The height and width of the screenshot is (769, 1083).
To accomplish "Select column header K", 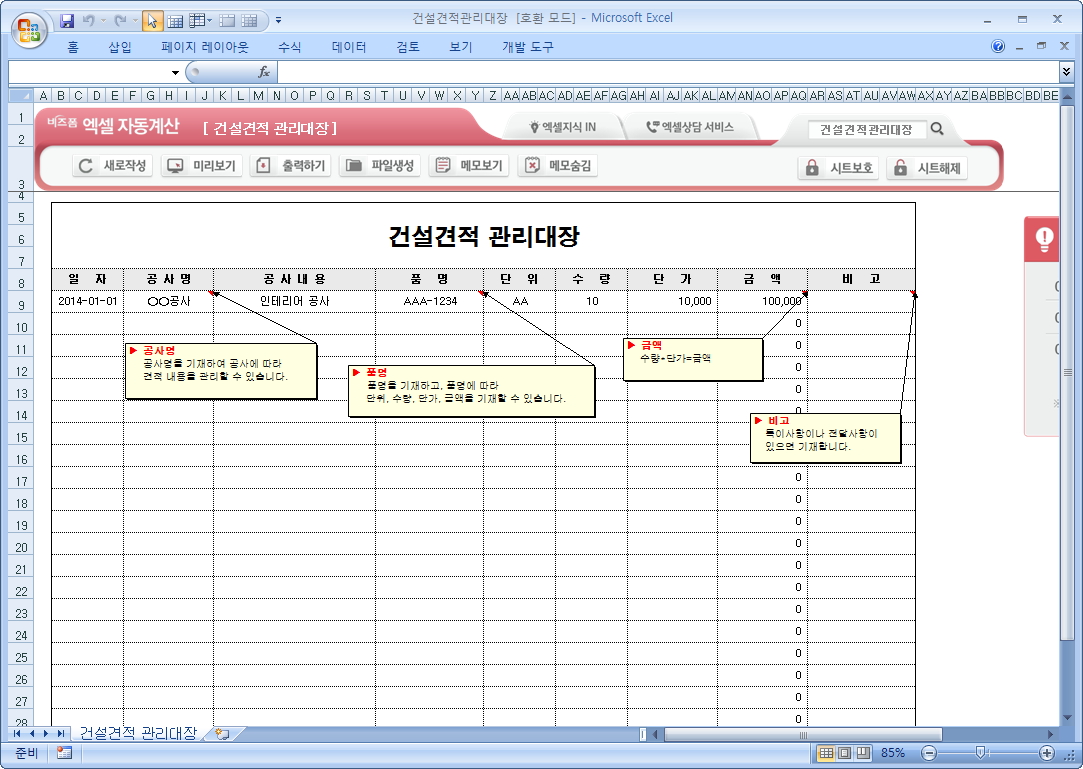I will click(x=222, y=95).
